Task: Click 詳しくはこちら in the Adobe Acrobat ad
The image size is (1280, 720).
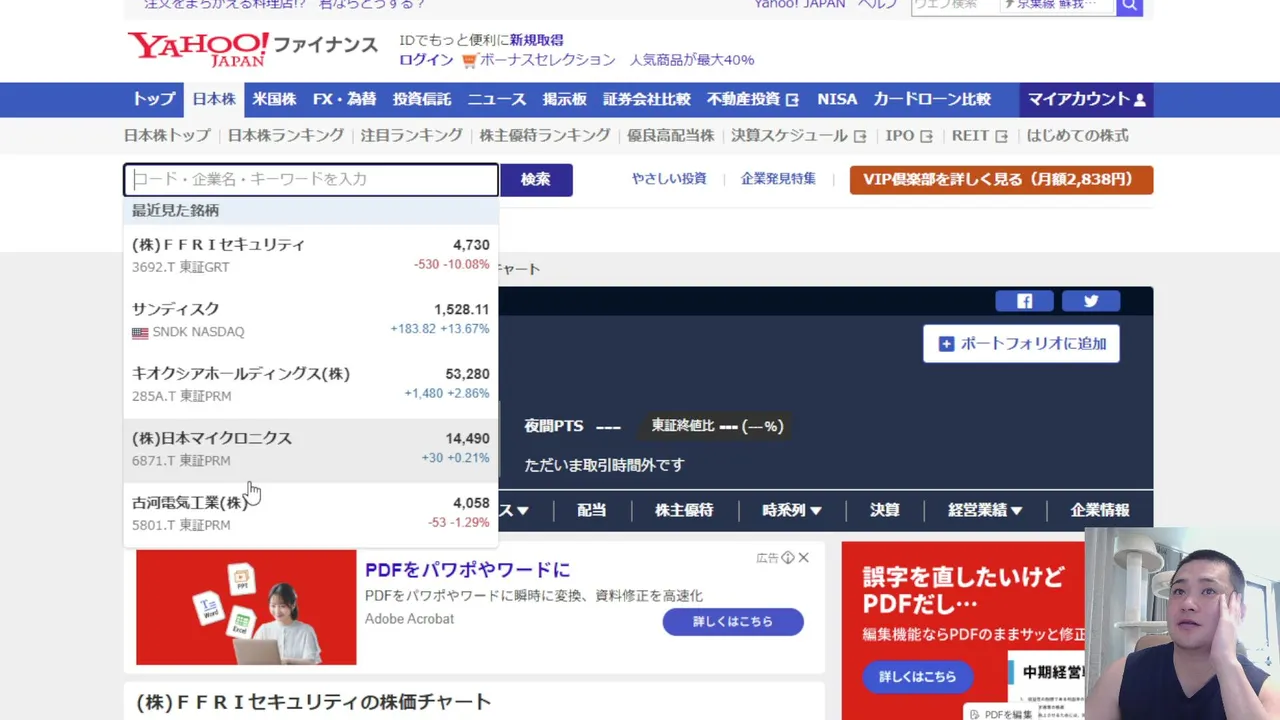Action: coord(733,621)
